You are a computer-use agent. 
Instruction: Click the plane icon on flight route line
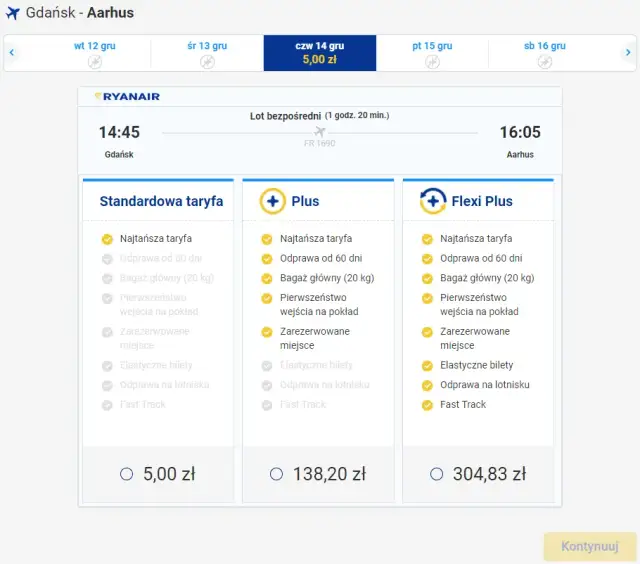point(320,132)
